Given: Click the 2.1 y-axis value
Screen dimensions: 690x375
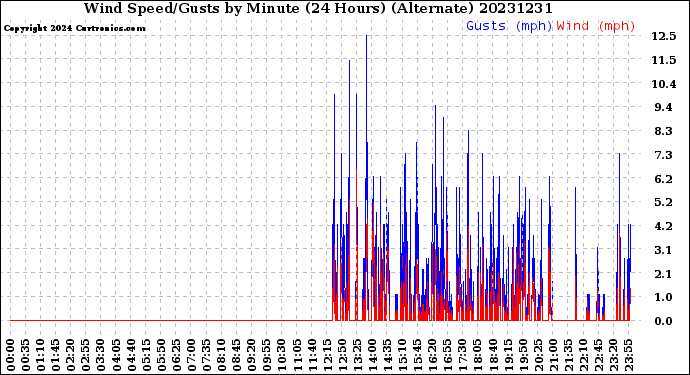Looking at the screenshot, I should (664, 274).
